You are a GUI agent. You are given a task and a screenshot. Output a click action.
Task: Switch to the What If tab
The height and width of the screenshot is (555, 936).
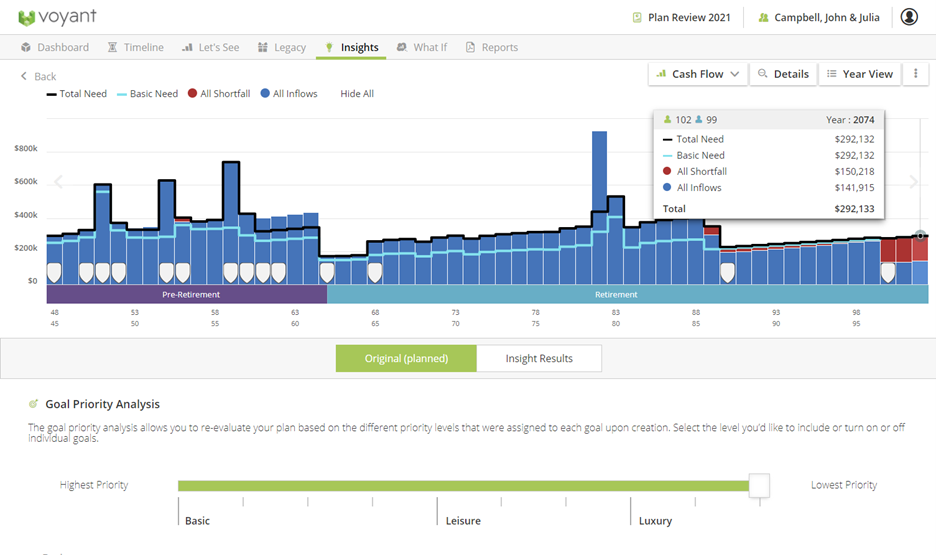coord(421,47)
